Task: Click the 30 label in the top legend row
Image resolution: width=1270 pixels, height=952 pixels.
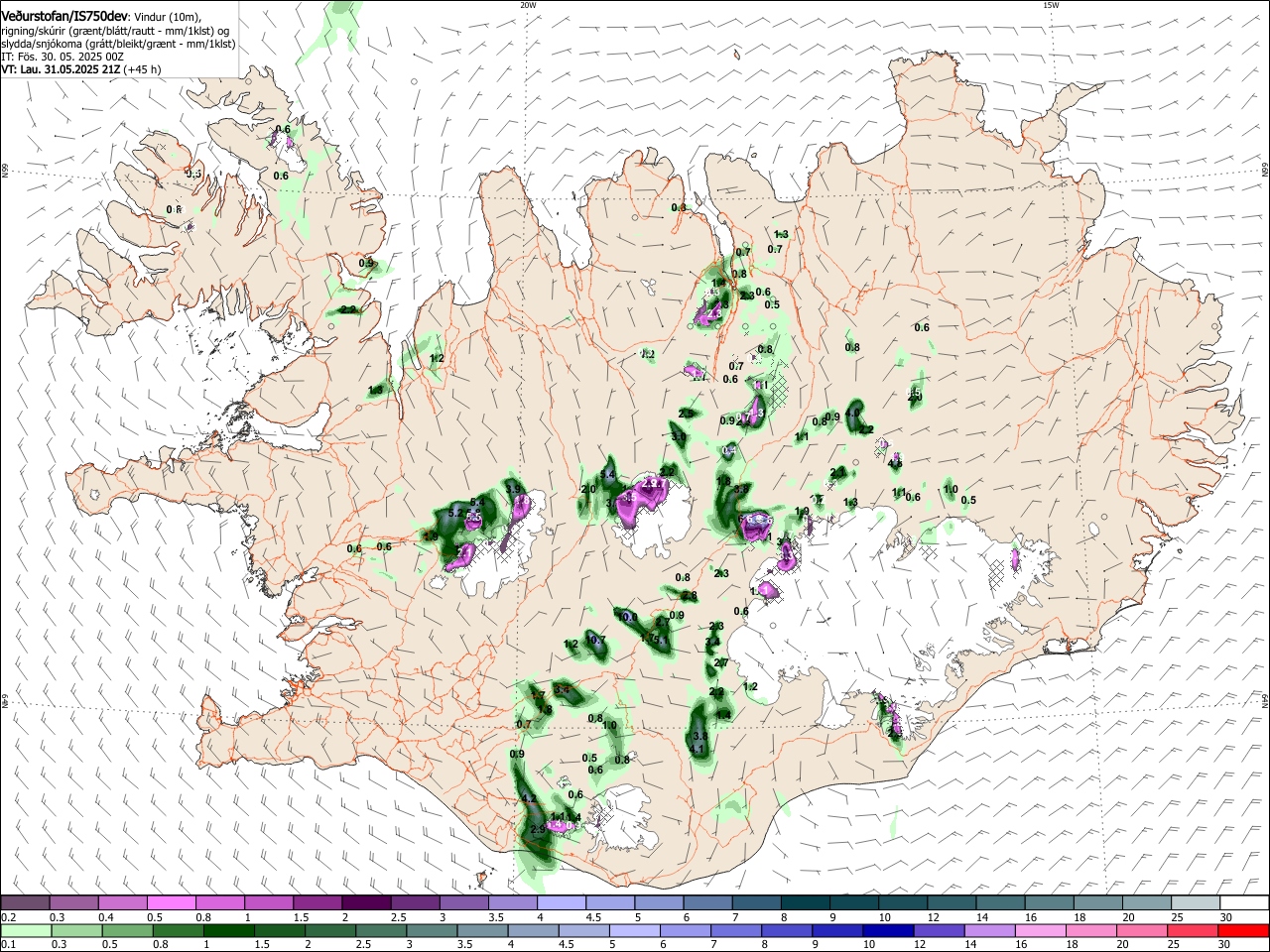Action: pyautogui.click(x=1226, y=917)
